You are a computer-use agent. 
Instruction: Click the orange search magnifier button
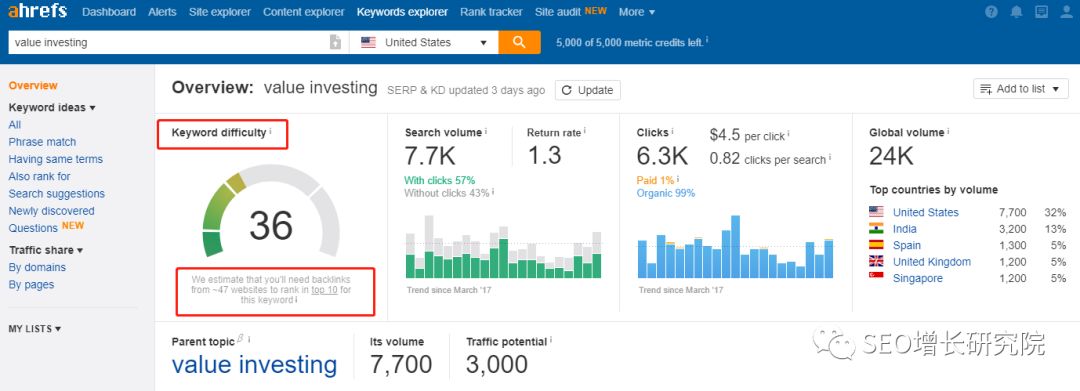click(x=519, y=42)
